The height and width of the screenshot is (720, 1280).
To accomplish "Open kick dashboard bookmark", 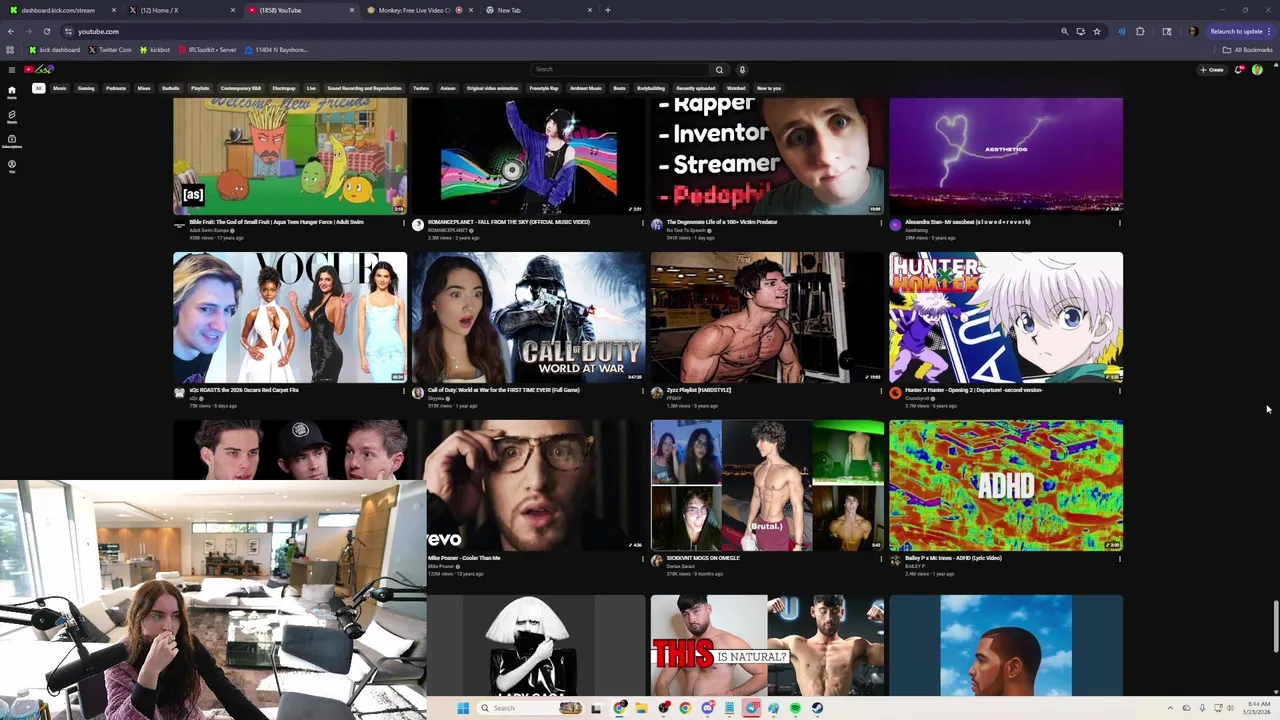I will 55,49.
